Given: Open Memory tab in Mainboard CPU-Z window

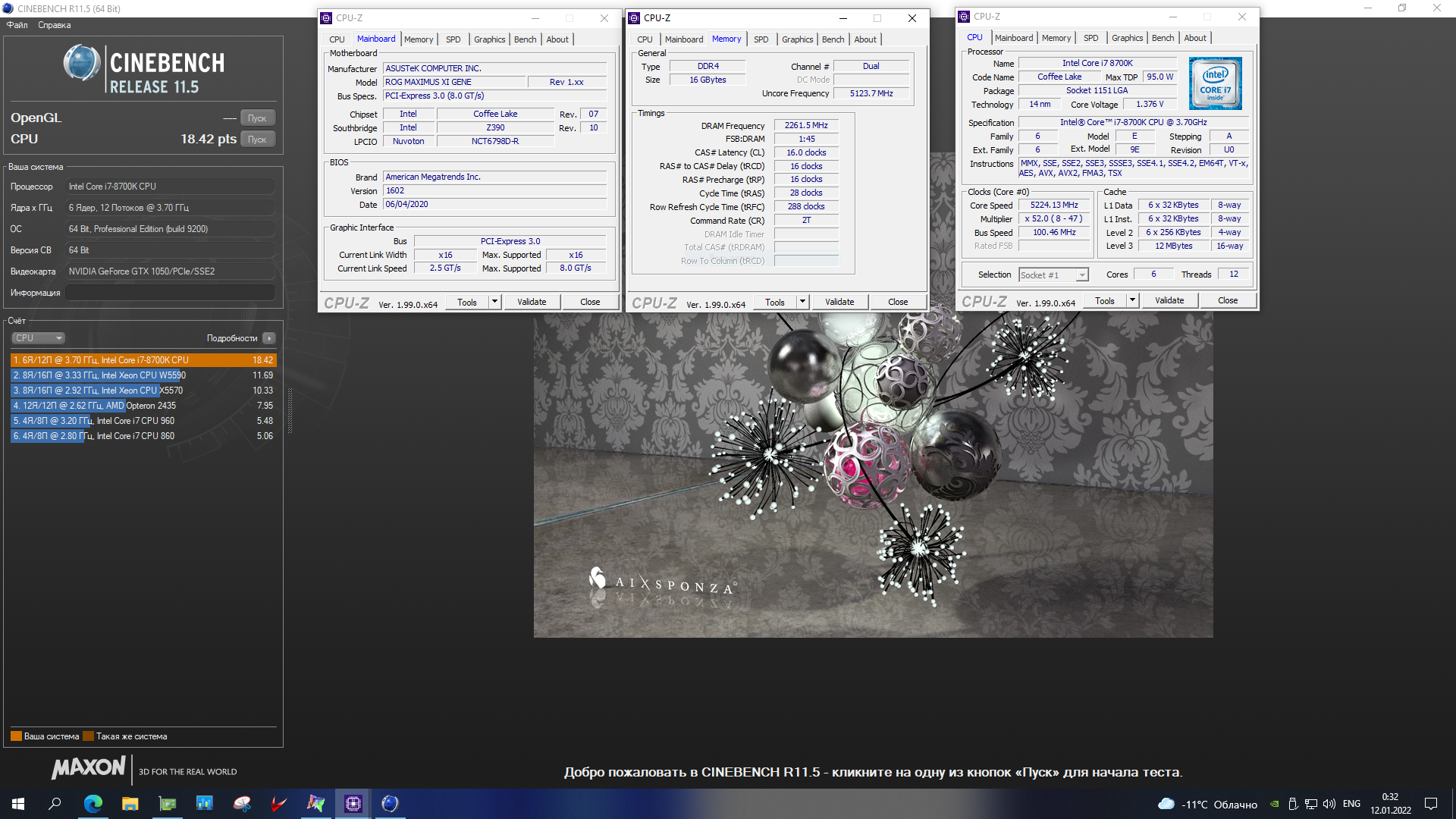Looking at the screenshot, I should (419, 39).
